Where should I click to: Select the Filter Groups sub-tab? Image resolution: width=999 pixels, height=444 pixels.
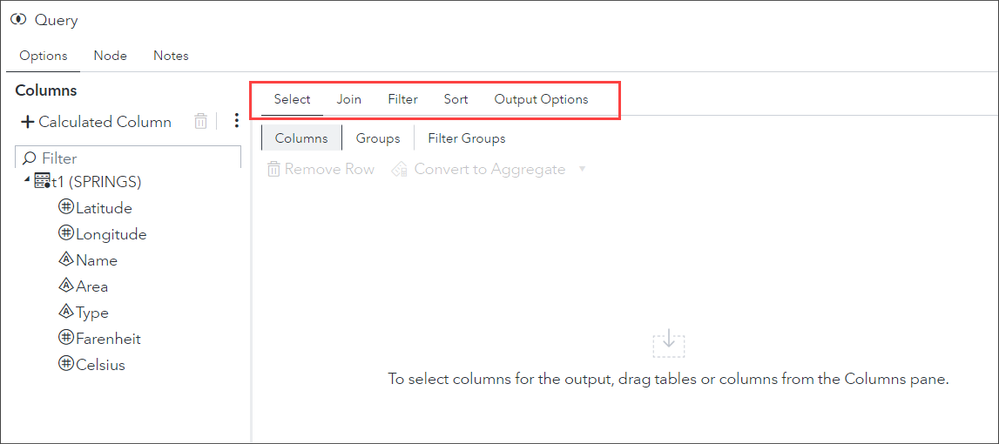[x=466, y=139]
